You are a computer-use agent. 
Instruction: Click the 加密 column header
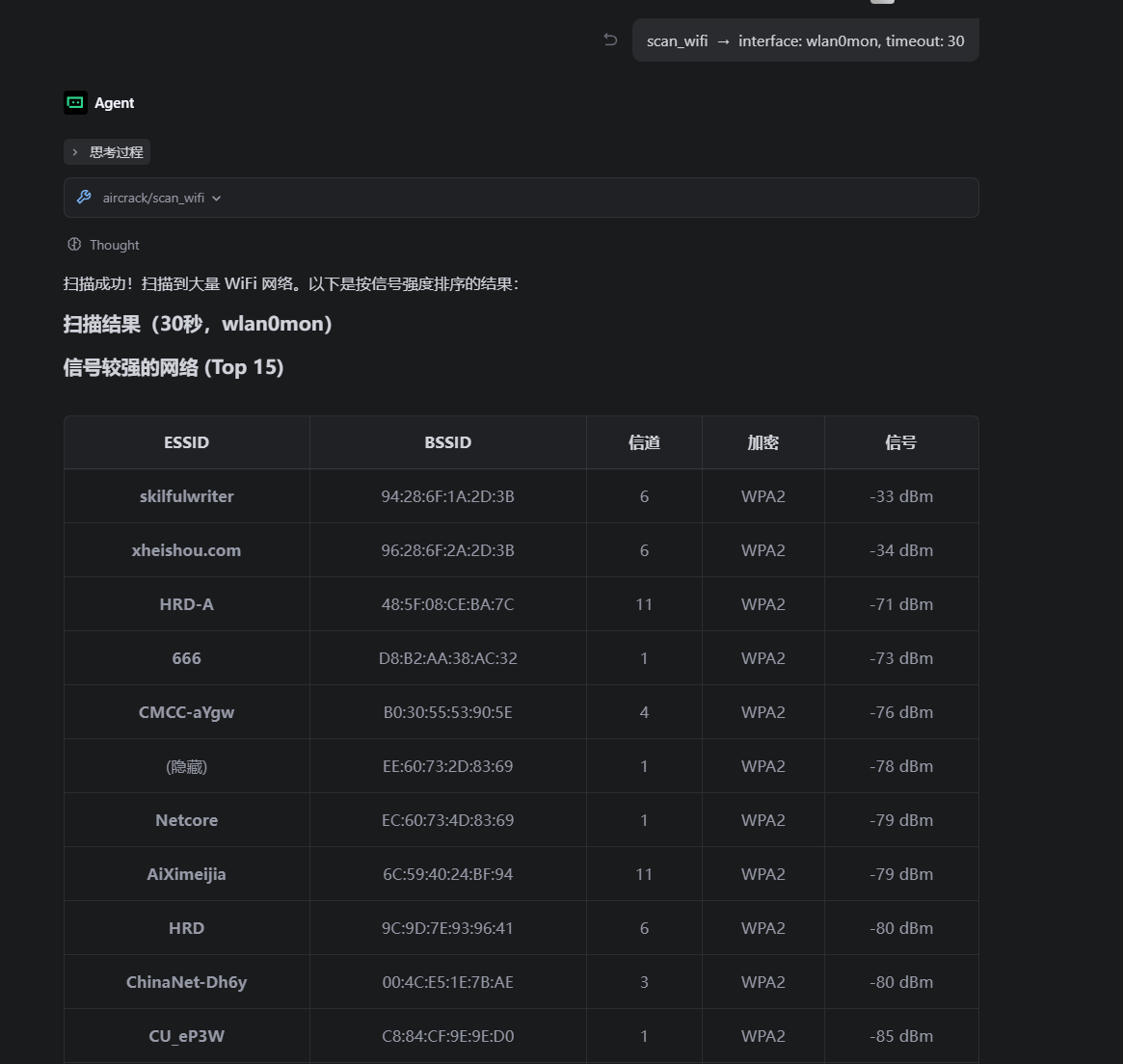click(x=762, y=442)
